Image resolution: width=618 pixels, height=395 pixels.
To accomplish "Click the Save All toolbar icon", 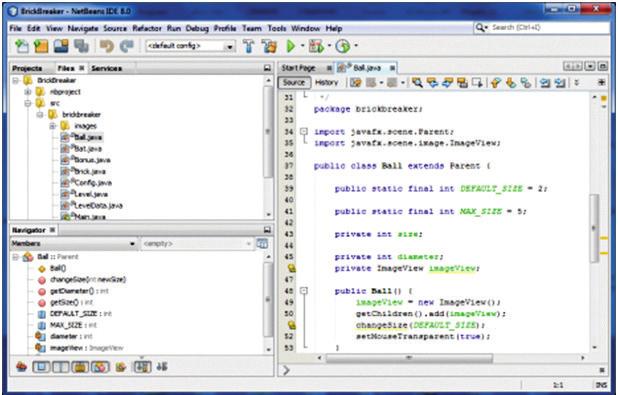I will [x=81, y=46].
